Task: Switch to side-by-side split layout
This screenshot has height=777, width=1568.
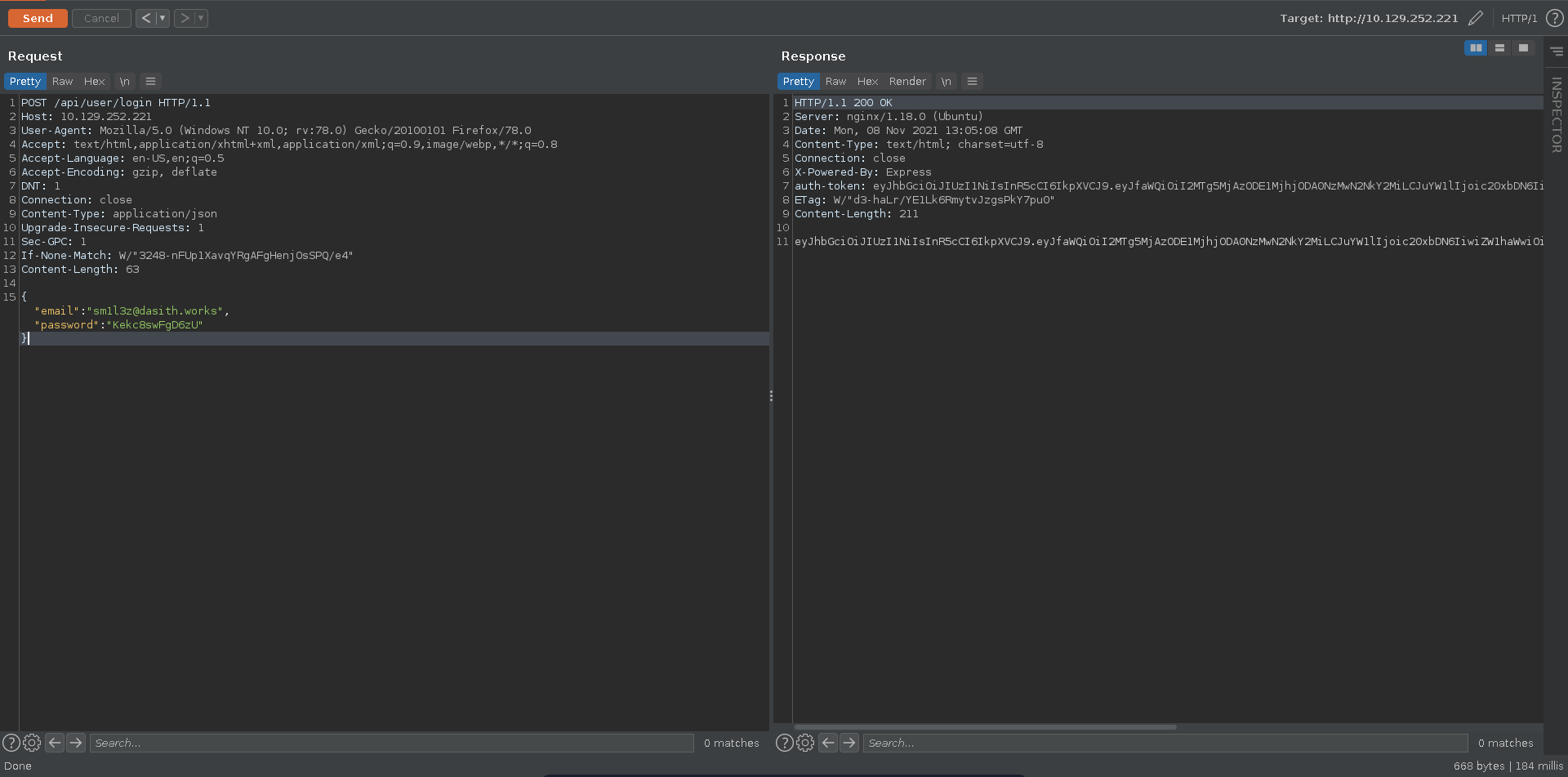Action: [1476, 48]
